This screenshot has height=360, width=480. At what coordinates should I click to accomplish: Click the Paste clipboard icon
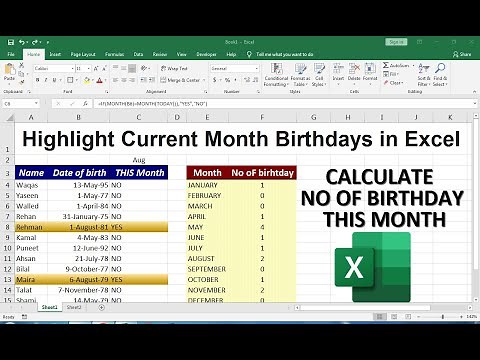coord(9,70)
